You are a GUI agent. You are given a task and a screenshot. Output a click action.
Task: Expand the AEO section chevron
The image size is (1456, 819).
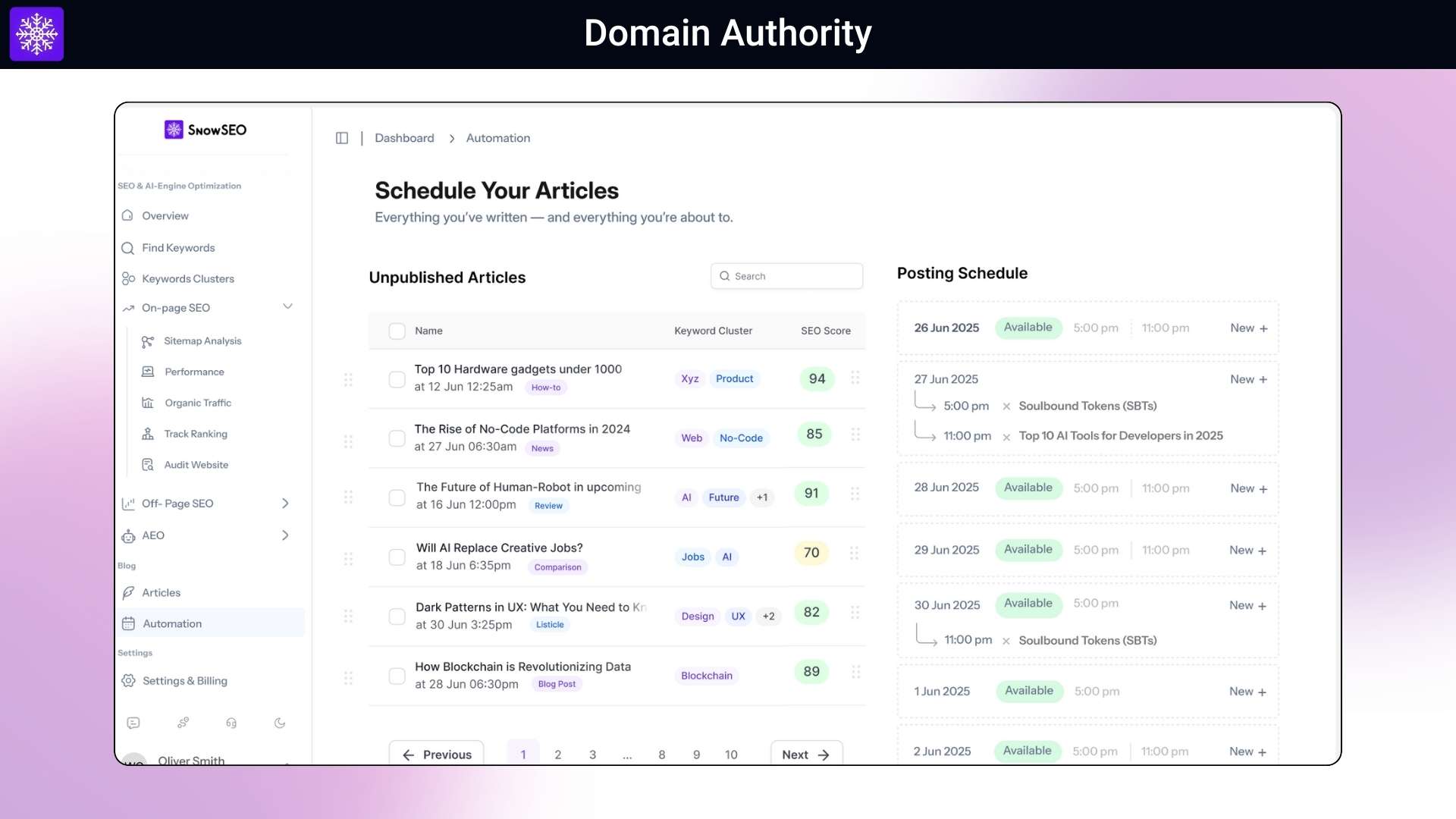click(285, 535)
